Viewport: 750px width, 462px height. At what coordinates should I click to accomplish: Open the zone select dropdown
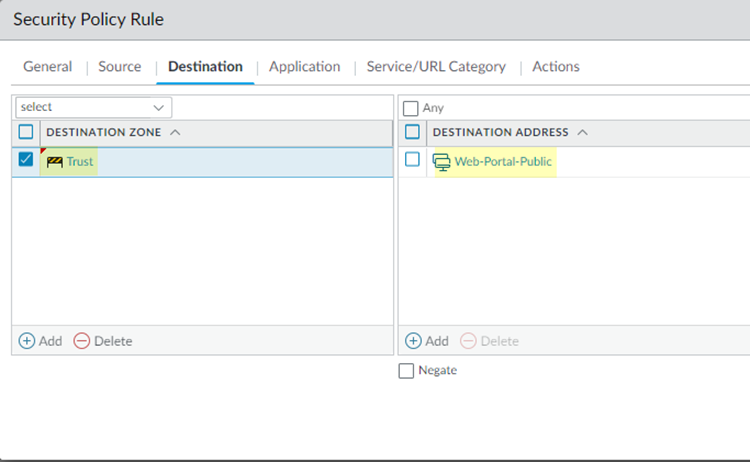tap(93, 107)
